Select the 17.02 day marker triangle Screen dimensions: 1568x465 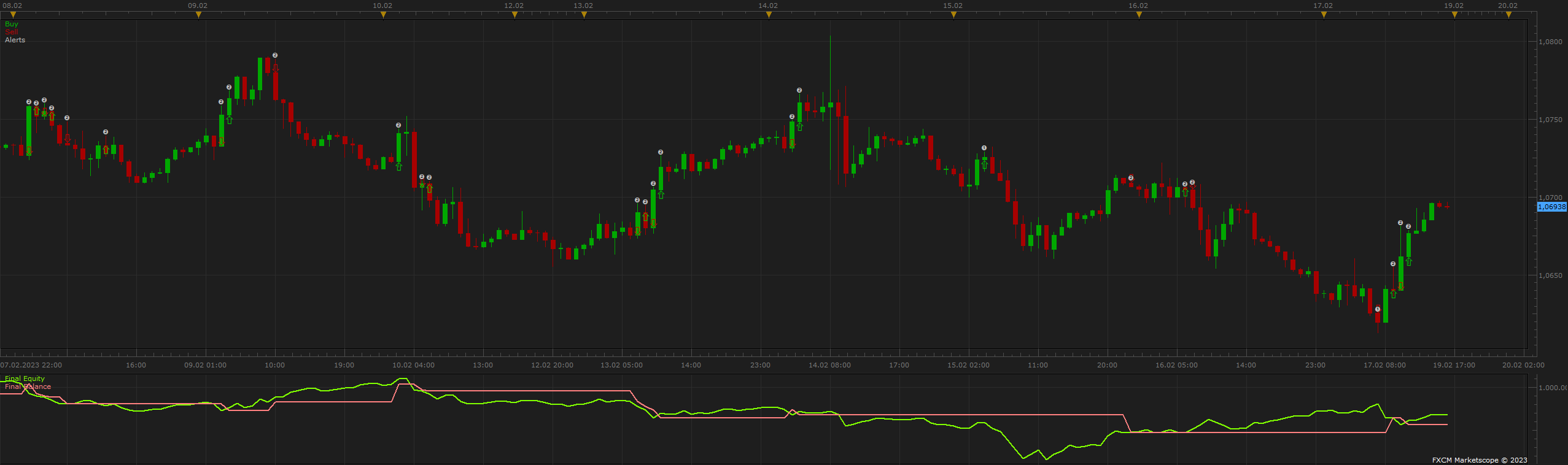(x=1324, y=15)
